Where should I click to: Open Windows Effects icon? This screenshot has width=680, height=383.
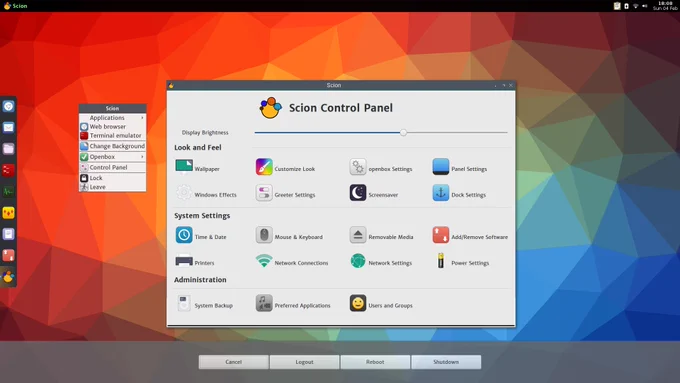pos(184,193)
